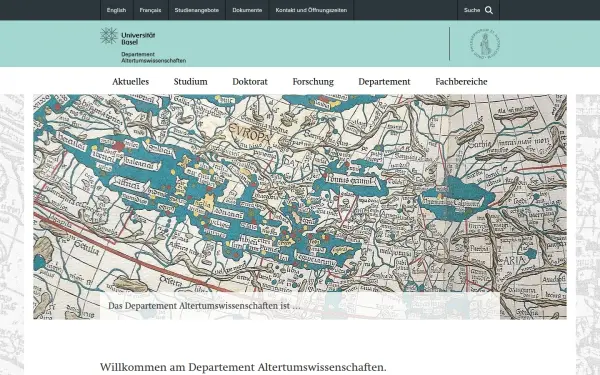Open the Studium menu

(191, 82)
